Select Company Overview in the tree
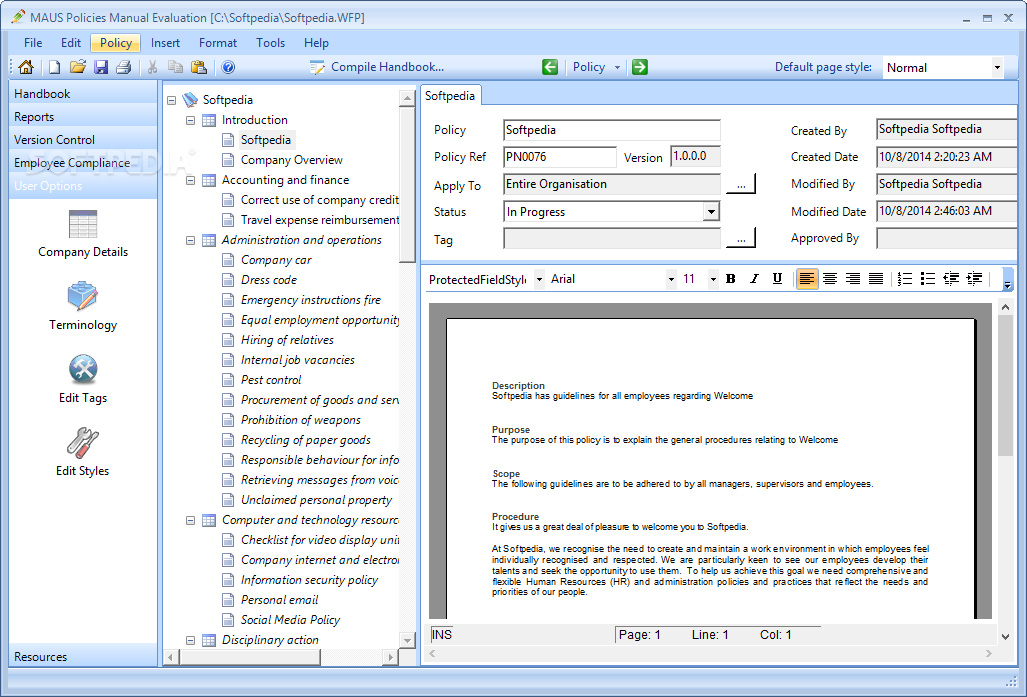 tap(291, 160)
